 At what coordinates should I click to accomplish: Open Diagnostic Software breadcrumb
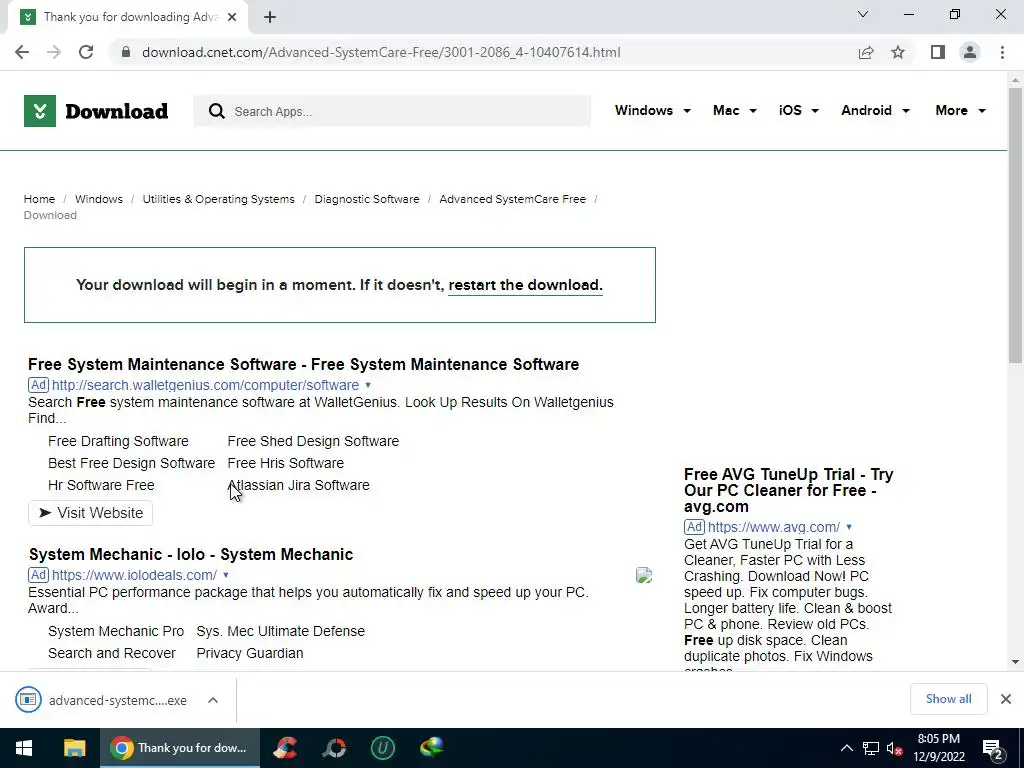click(x=367, y=199)
